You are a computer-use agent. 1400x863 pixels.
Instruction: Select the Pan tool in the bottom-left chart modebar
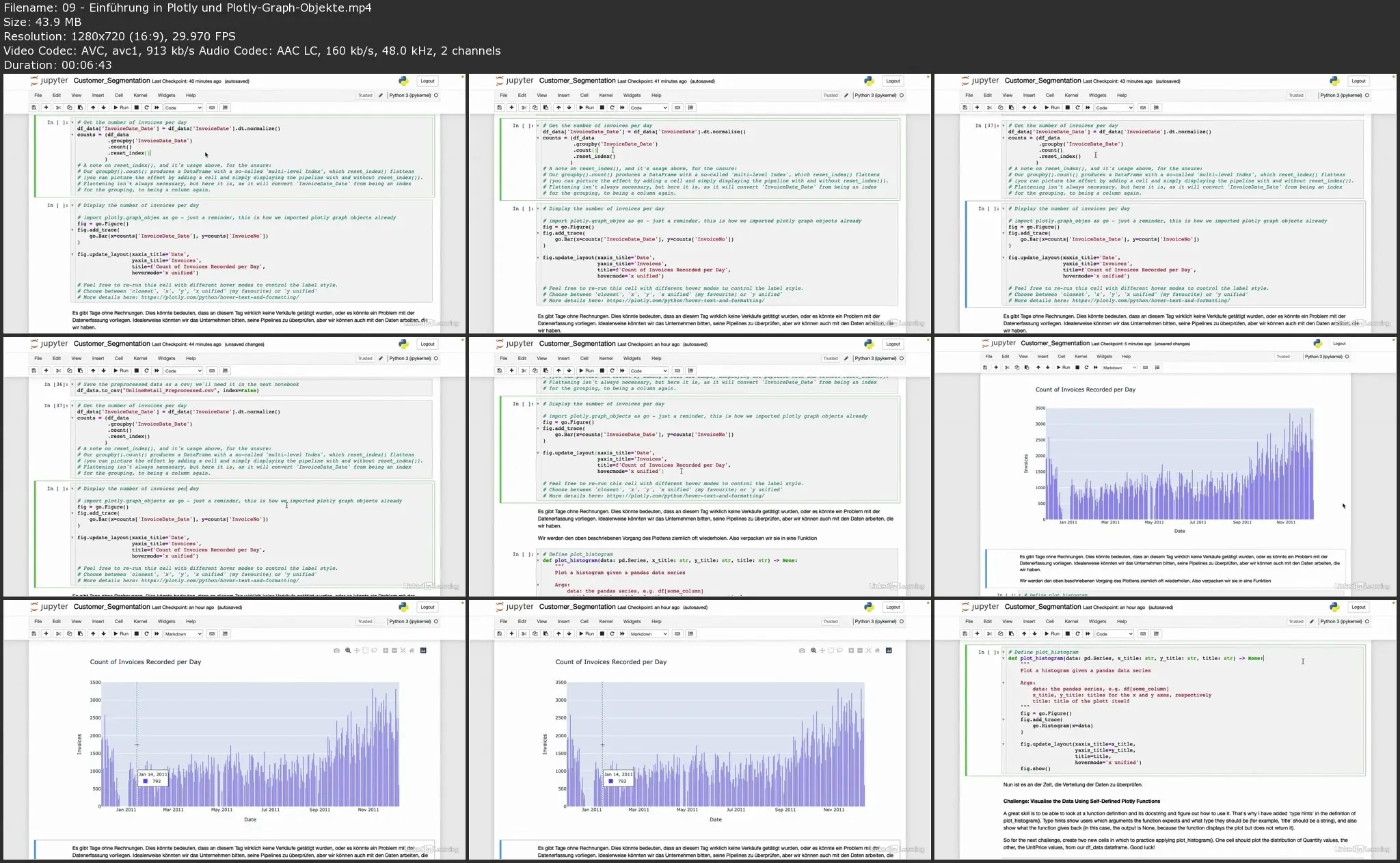click(x=357, y=650)
